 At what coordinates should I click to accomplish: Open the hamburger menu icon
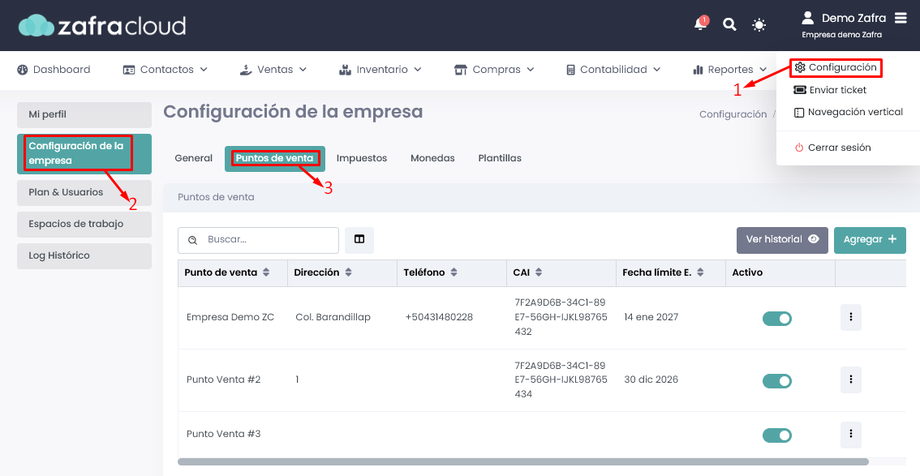pos(901,18)
